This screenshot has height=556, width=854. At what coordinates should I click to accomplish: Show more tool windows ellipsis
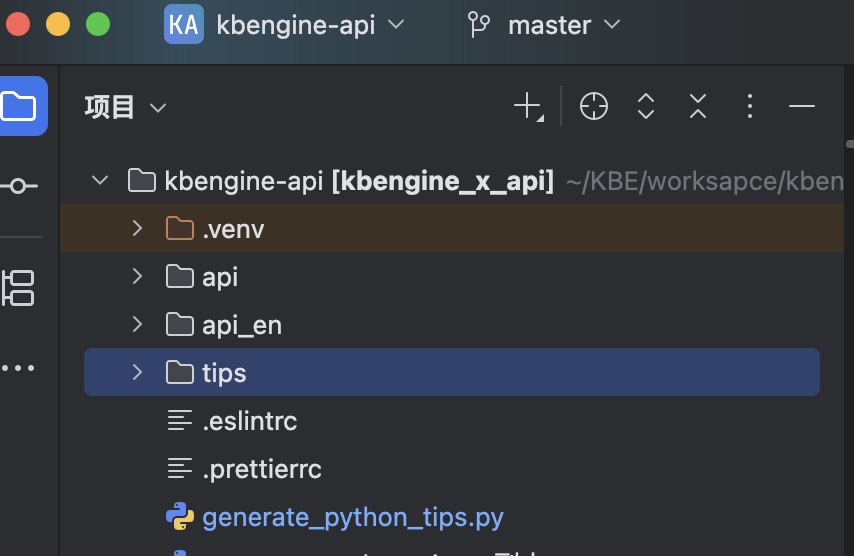pos(19,368)
